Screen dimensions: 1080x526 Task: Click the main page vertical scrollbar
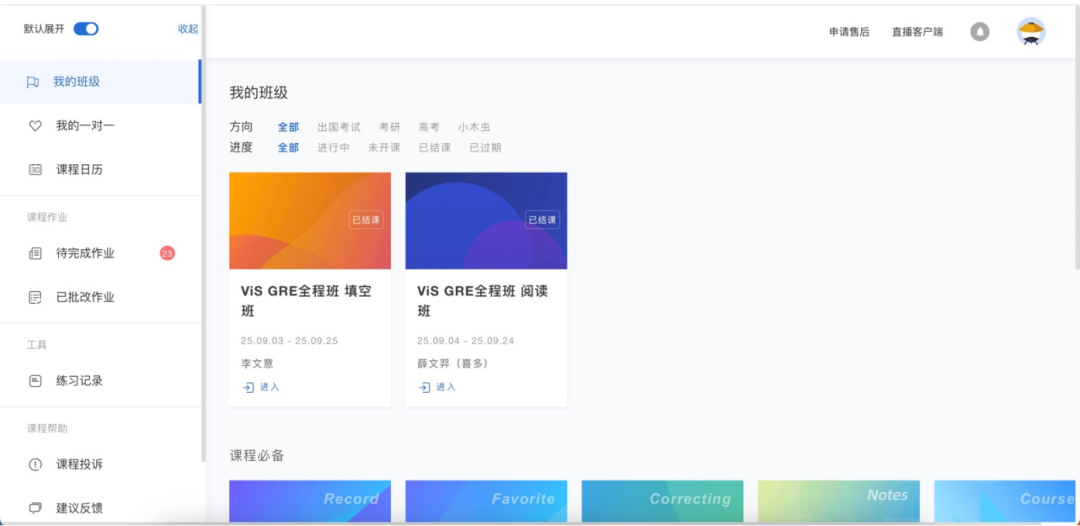pos(1077,138)
